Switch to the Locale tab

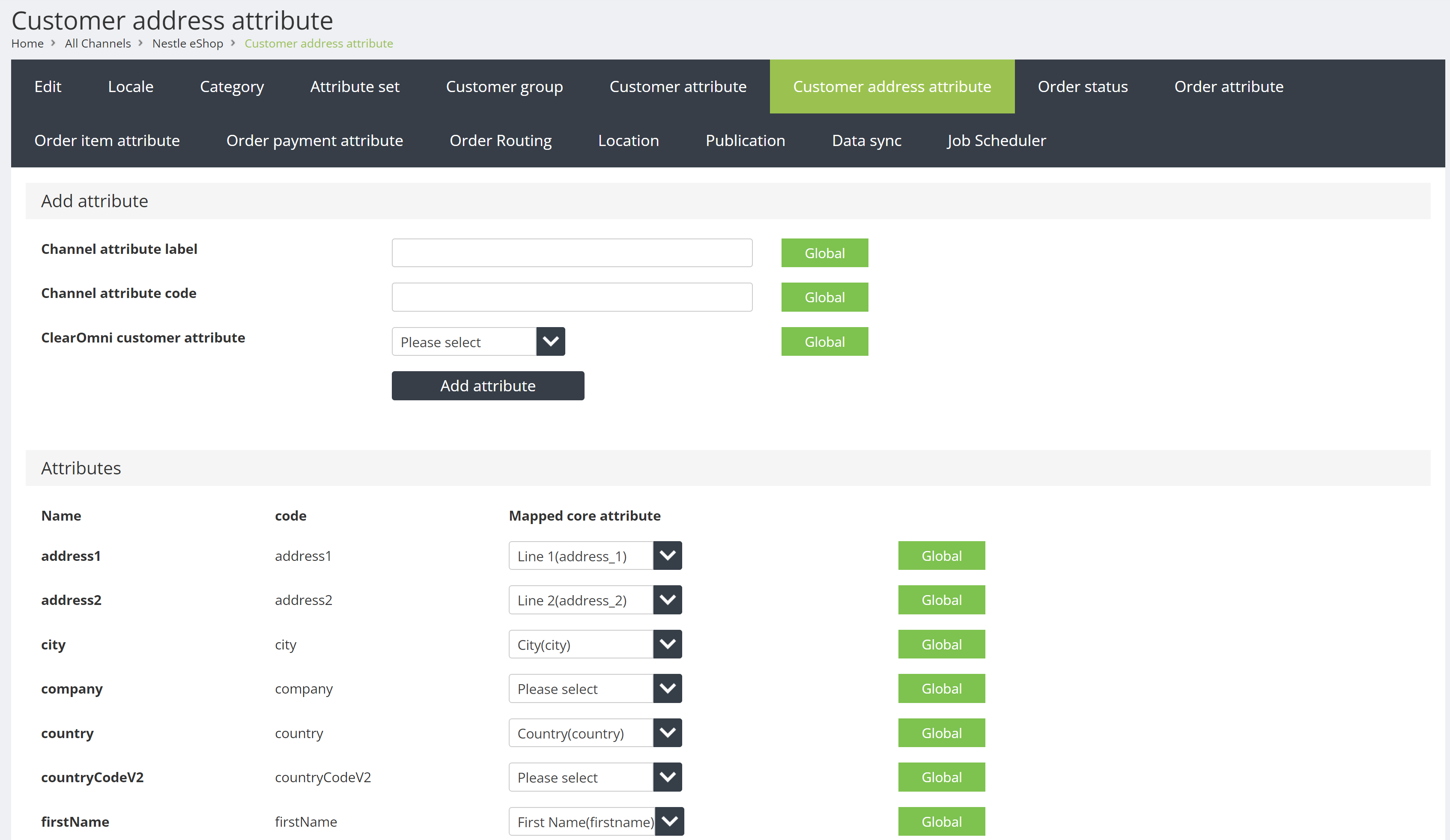[x=131, y=86]
